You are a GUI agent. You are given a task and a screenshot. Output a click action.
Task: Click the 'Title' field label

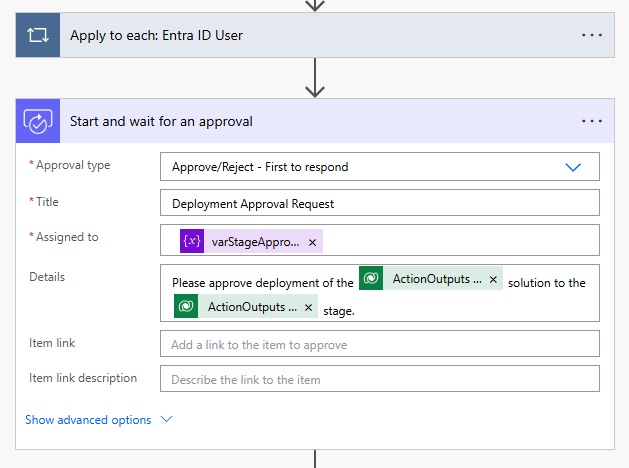pyautogui.click(x=47, y=202)
